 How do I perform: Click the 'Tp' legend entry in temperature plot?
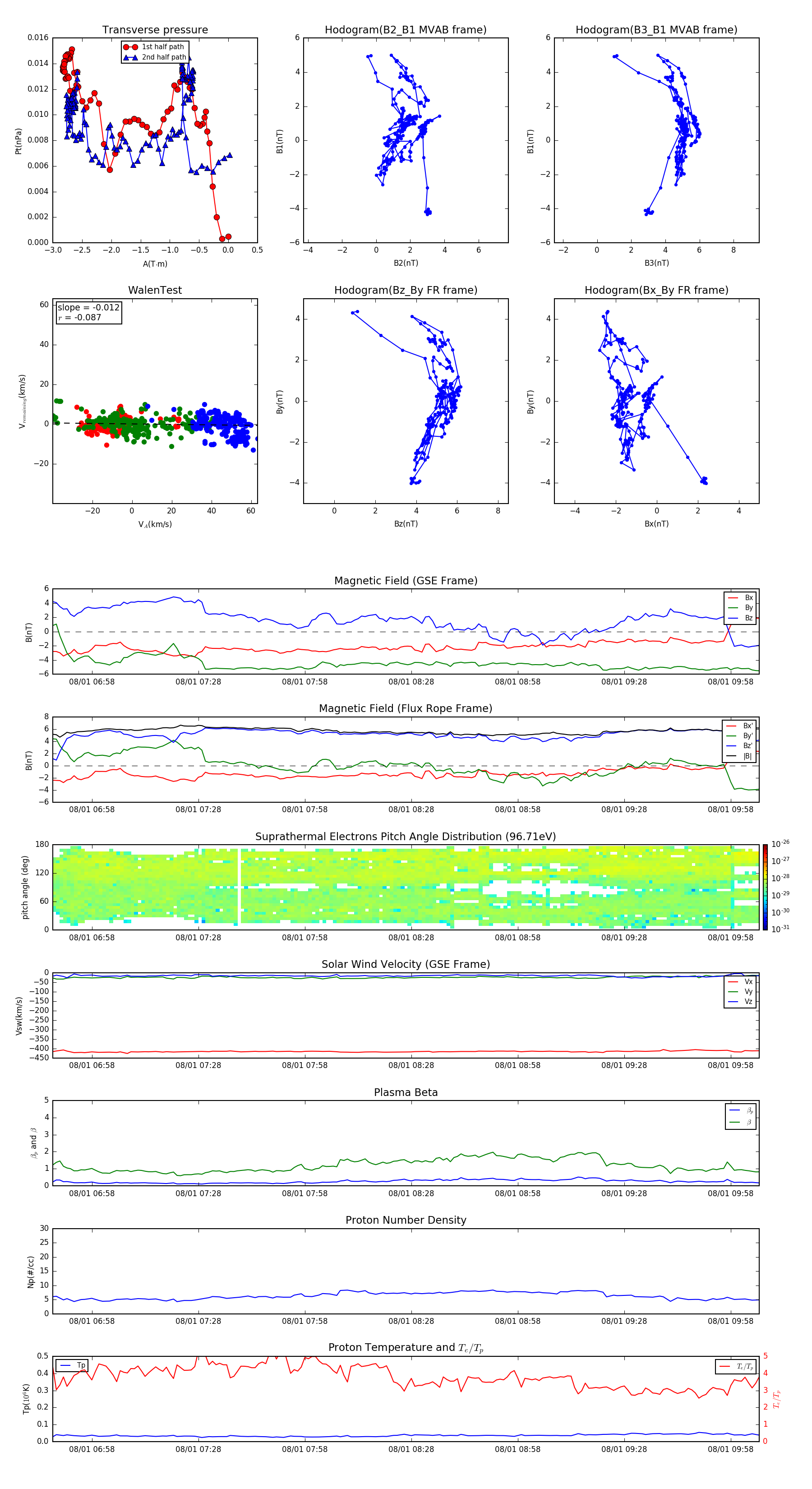pyautogui.click(x=73, y=1365)
